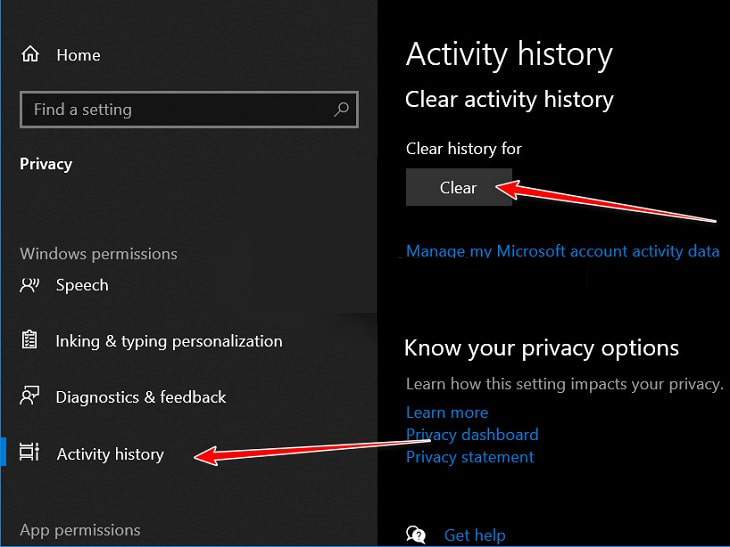Click the Inking & typing clipboard icon
Image resolution: width=730 pixels, height=547 pixels.
pos(29,341)
